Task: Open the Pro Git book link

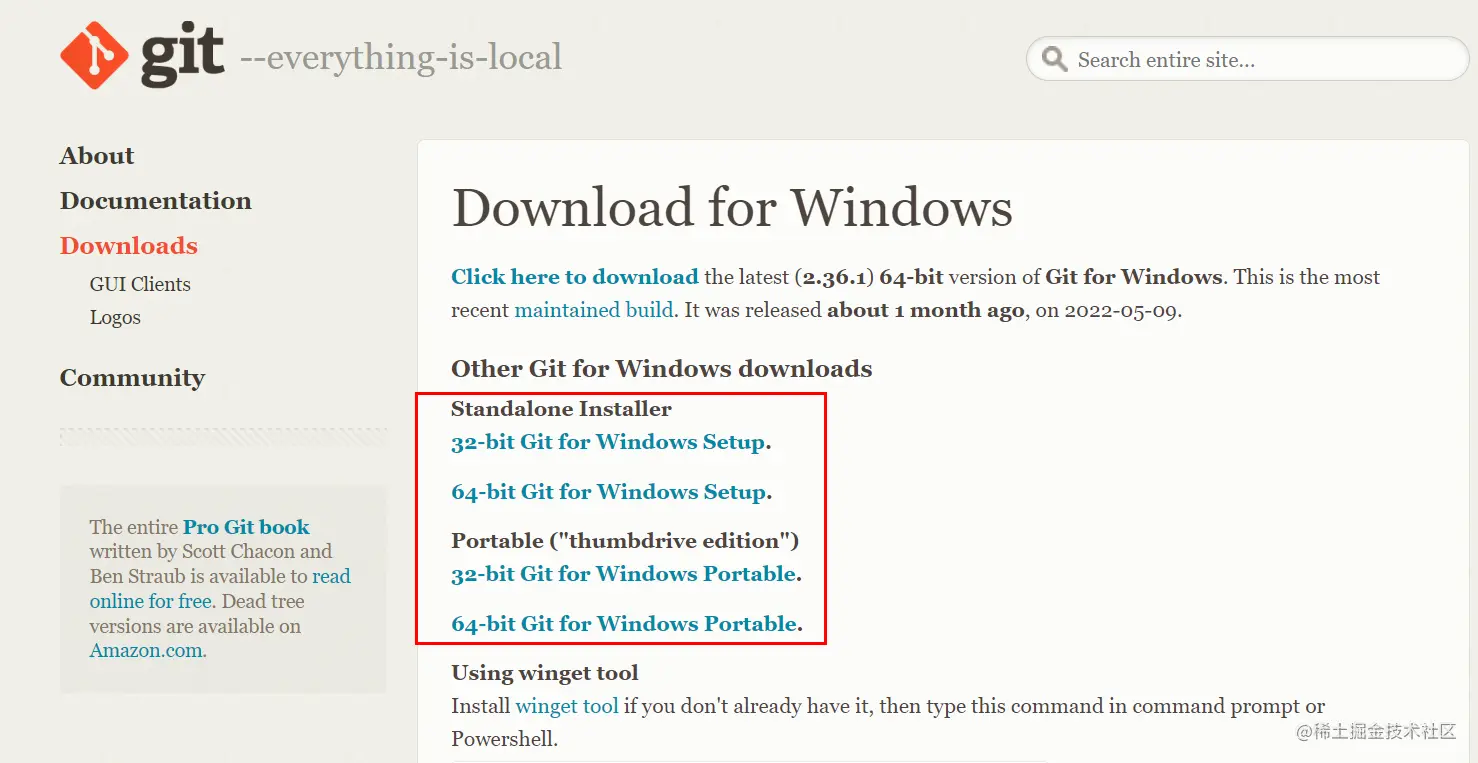Action: [246, 527]
